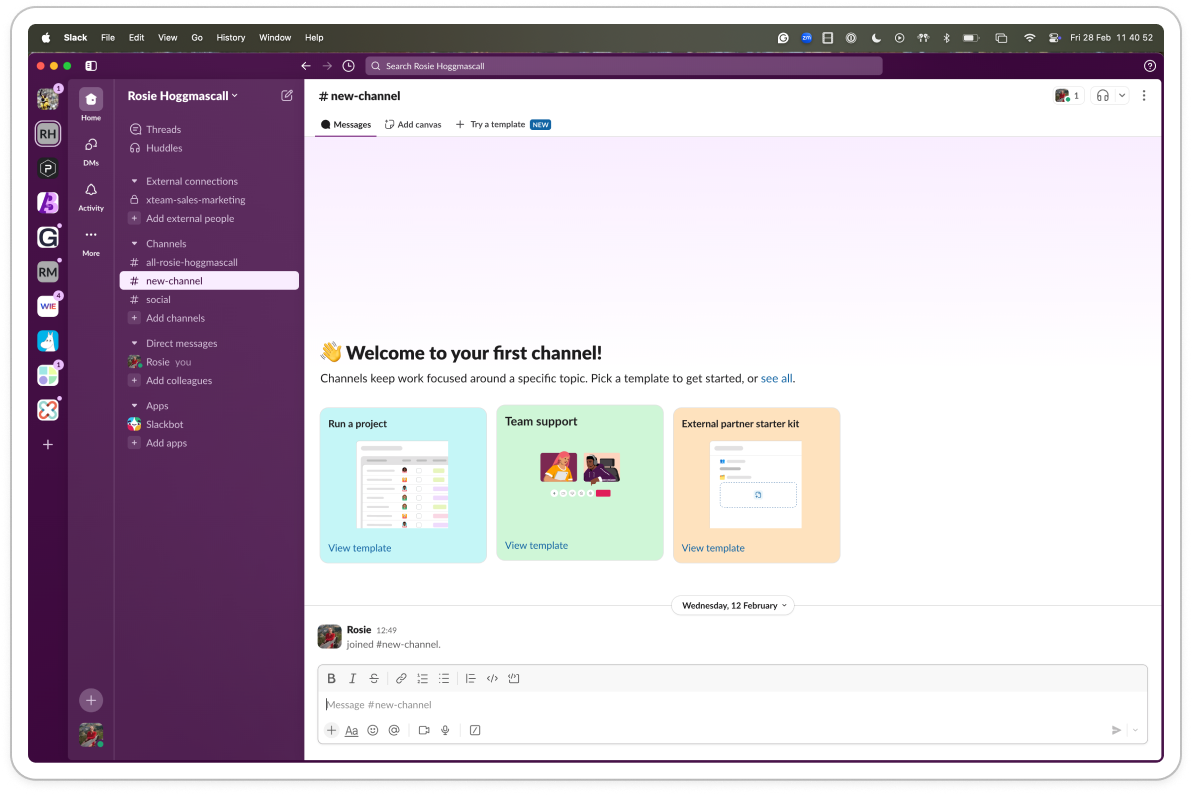Click the search Rosie Hoggmascall field

(x=623, y=66)
